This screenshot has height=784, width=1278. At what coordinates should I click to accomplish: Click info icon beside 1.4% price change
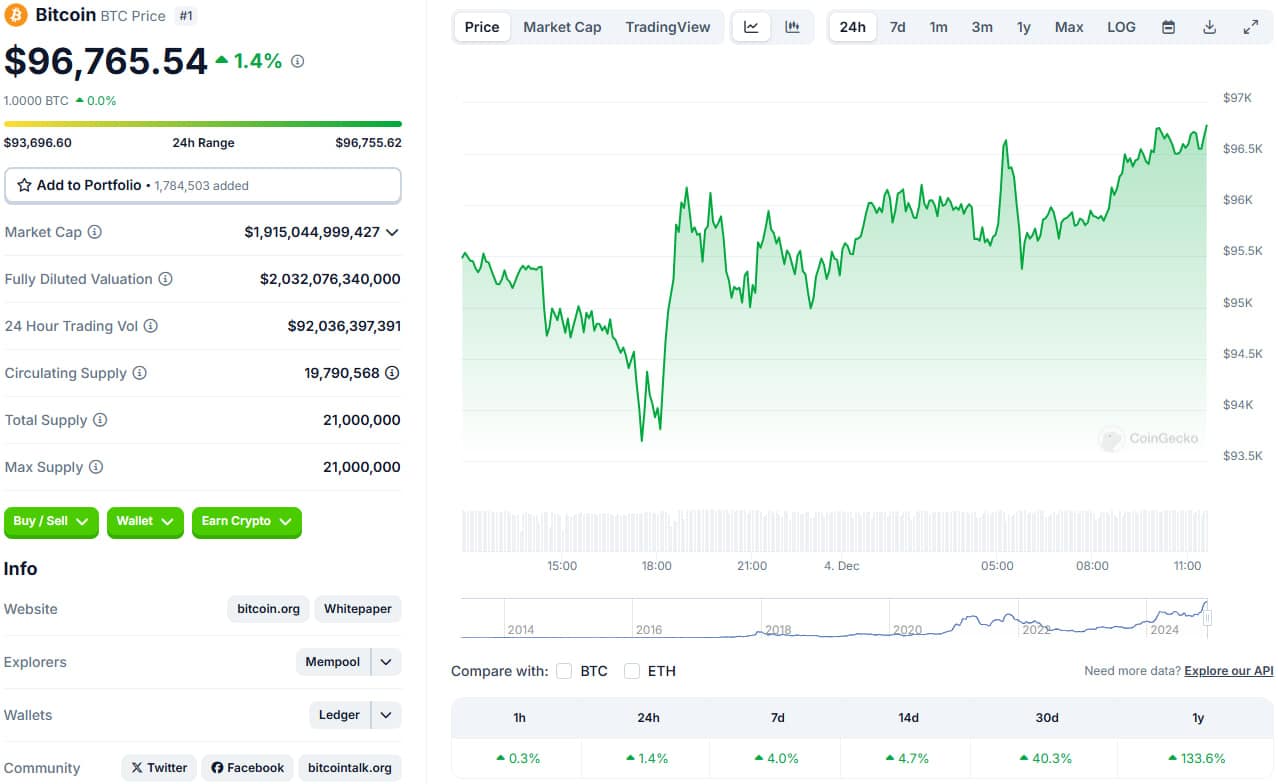[x=297, y=61]
